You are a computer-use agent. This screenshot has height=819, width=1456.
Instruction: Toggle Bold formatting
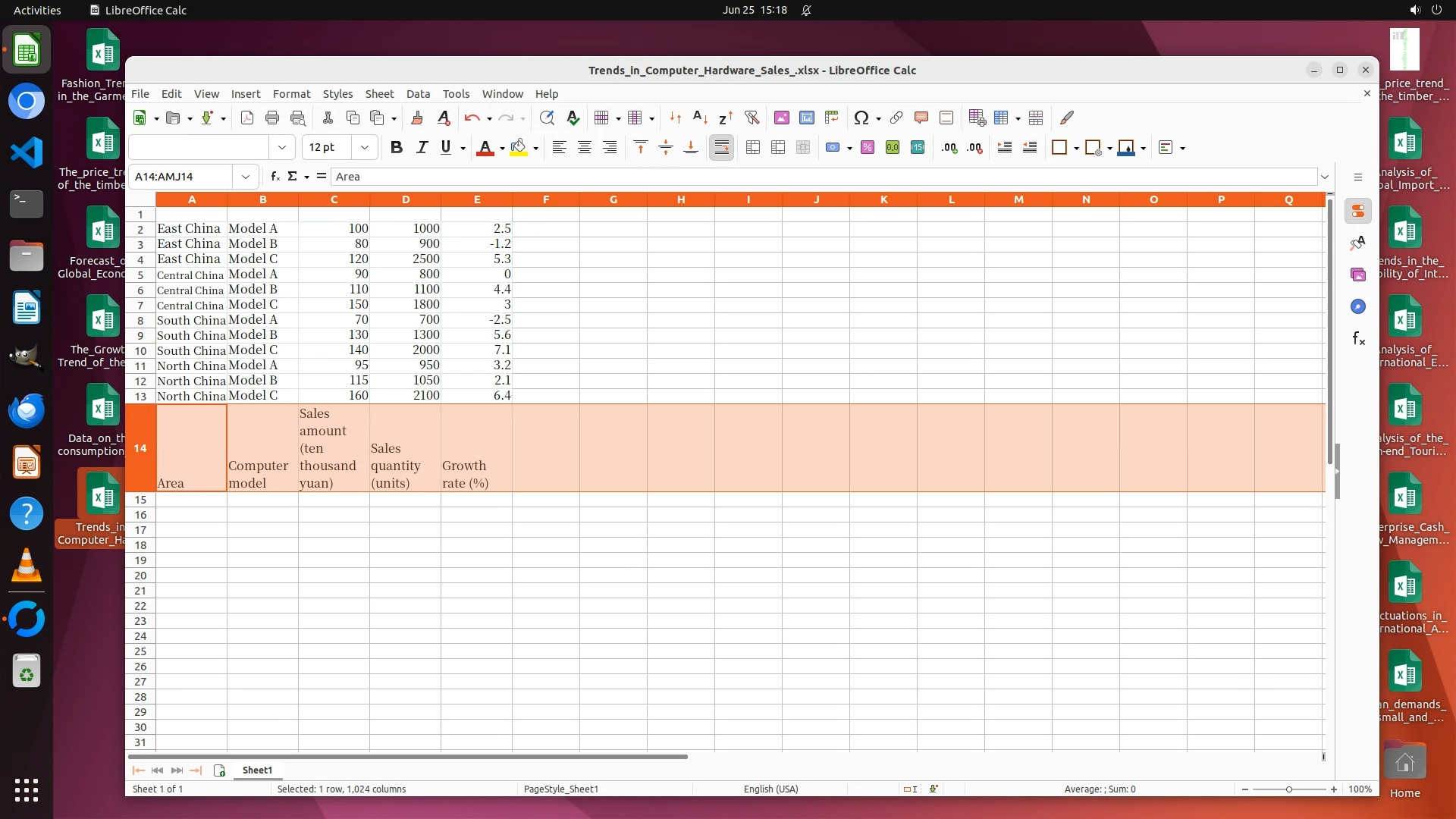point(396,148)
